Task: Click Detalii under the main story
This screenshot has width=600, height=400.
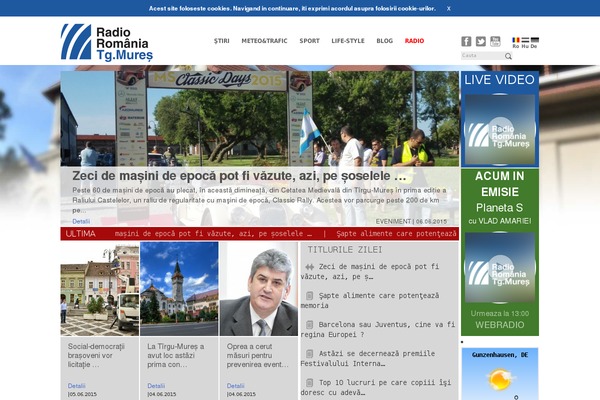Action: click(81, 221)
